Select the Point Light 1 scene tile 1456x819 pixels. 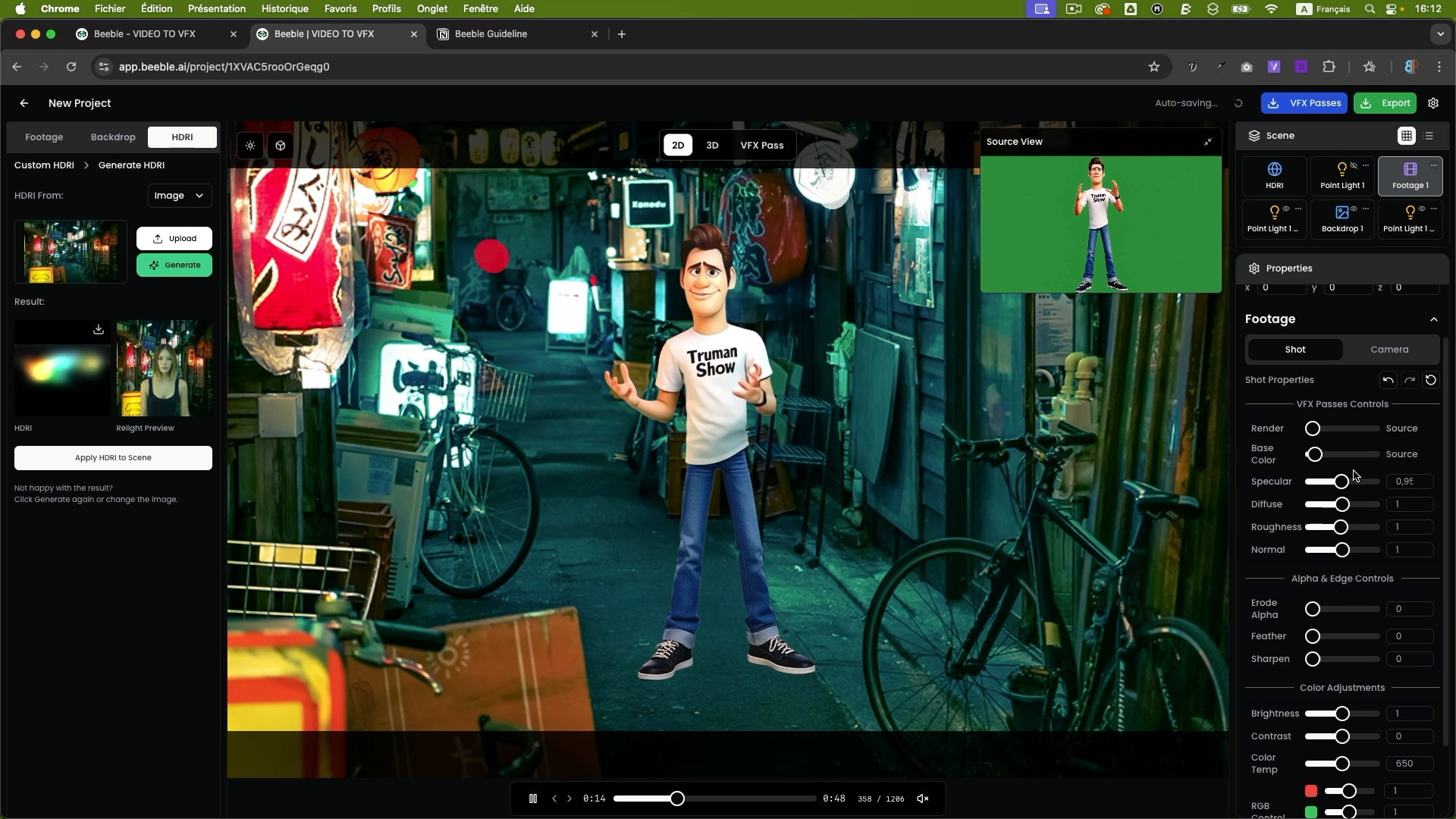click(1342, 176)
